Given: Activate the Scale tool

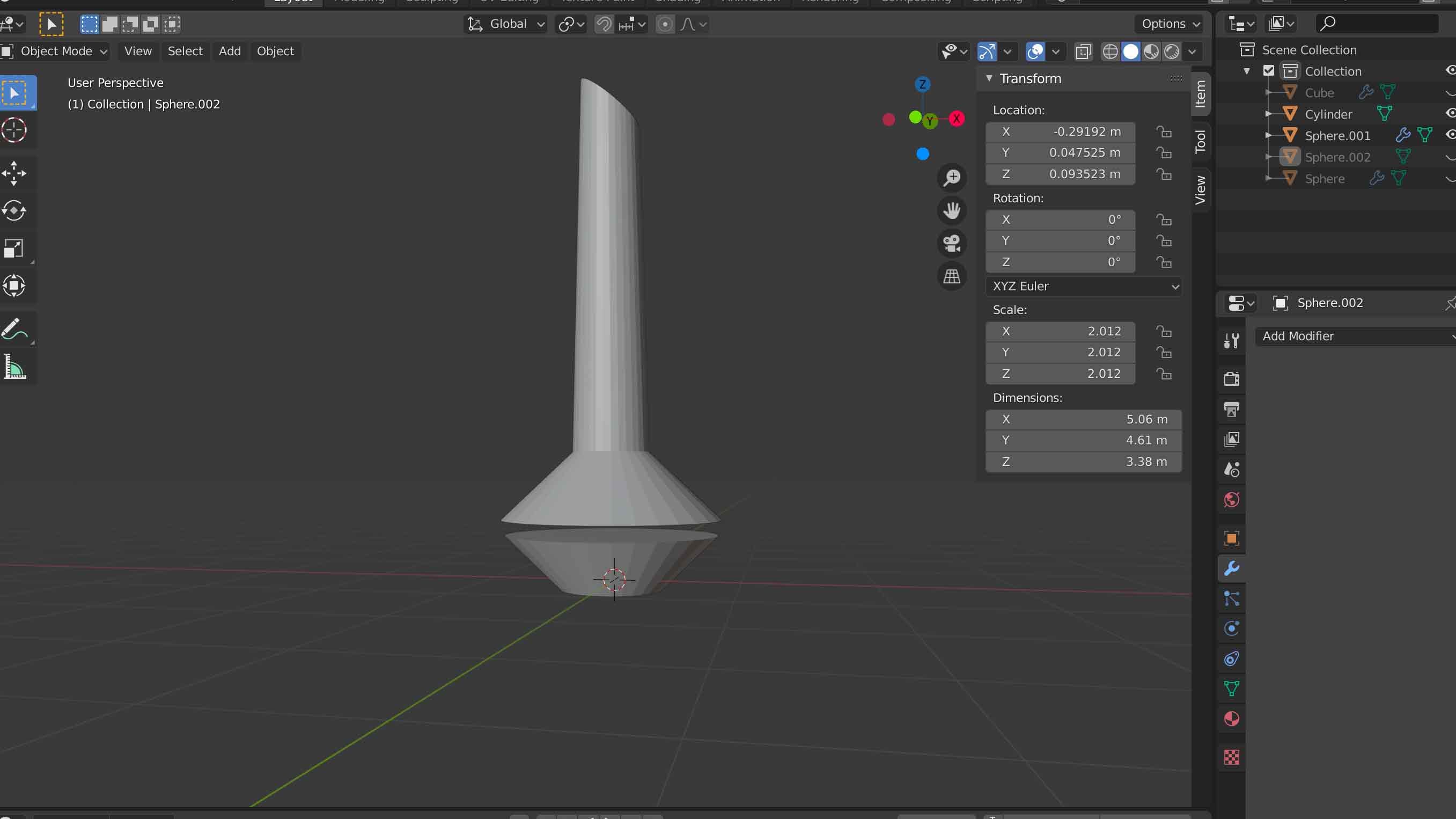Looking at the screenshot, I should click(14, 248).
